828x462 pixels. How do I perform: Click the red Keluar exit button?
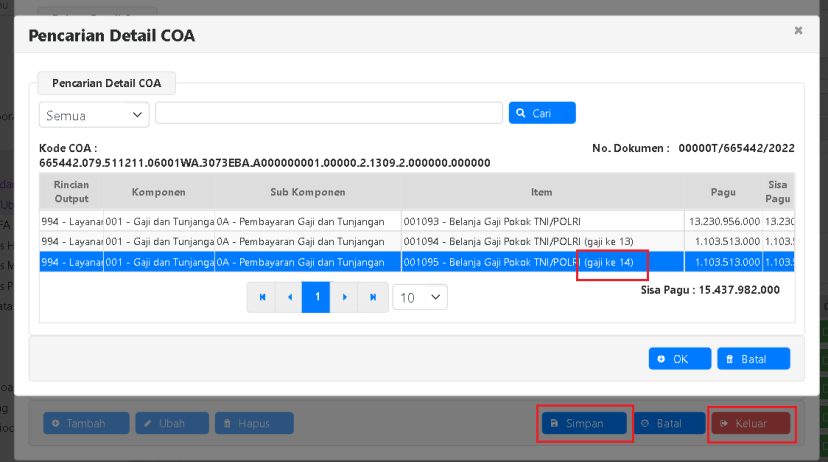tap(750, 423)
